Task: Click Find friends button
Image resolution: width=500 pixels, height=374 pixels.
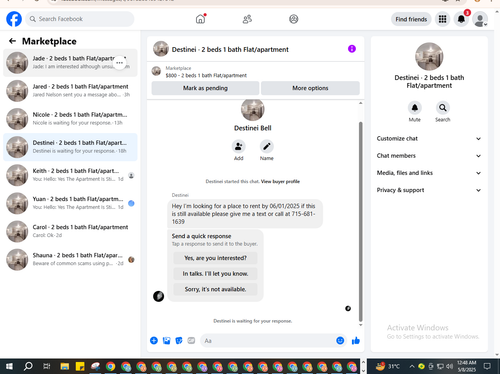Action: click(411, 19)
